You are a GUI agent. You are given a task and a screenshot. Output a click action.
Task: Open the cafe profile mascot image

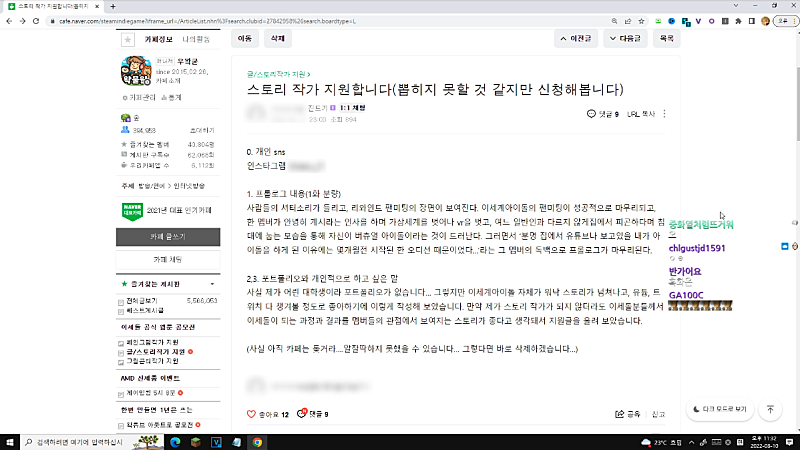coord(136,71)
